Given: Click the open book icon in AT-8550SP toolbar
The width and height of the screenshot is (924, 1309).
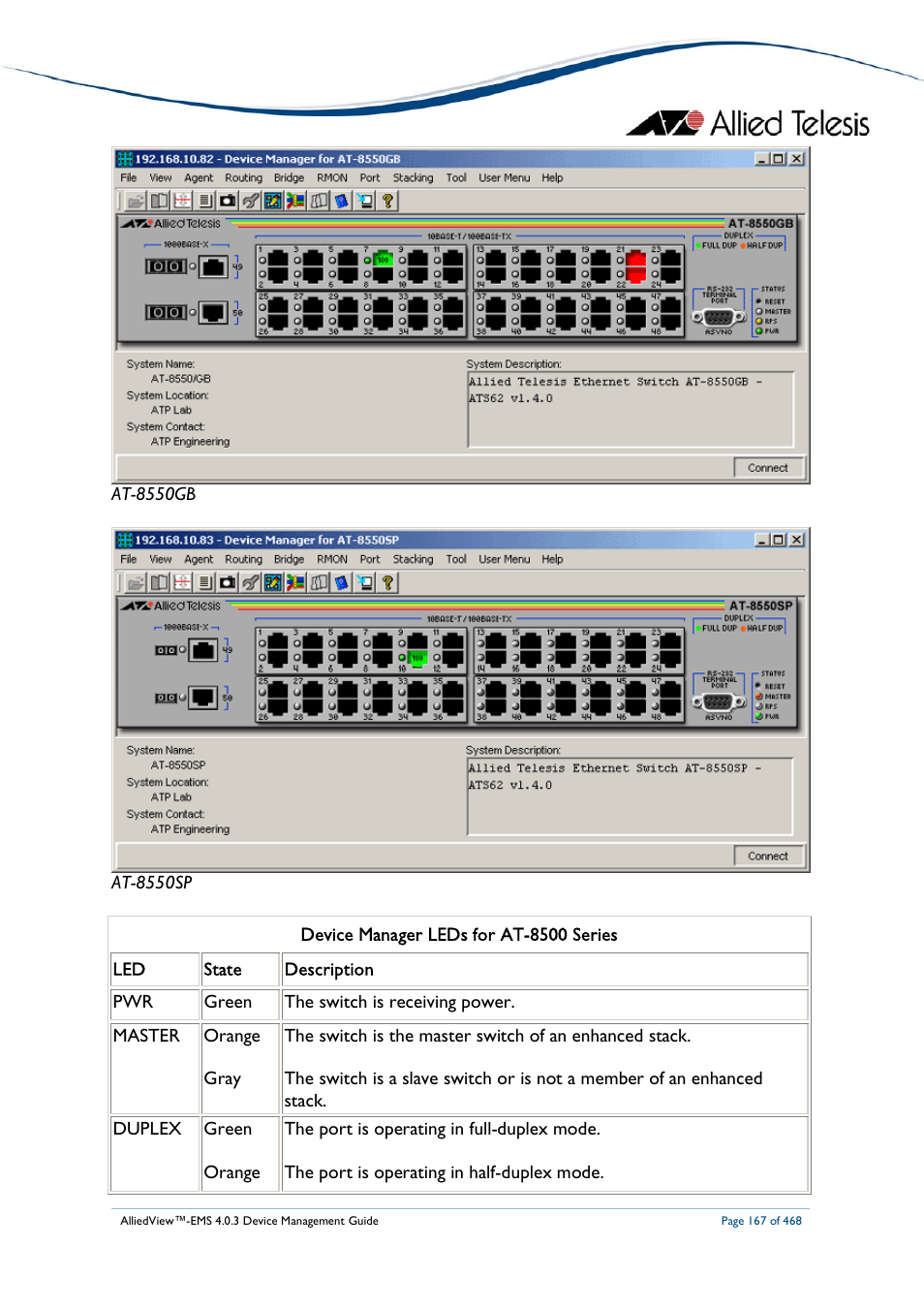Looking at the screenshot, I should pos(159,582).
